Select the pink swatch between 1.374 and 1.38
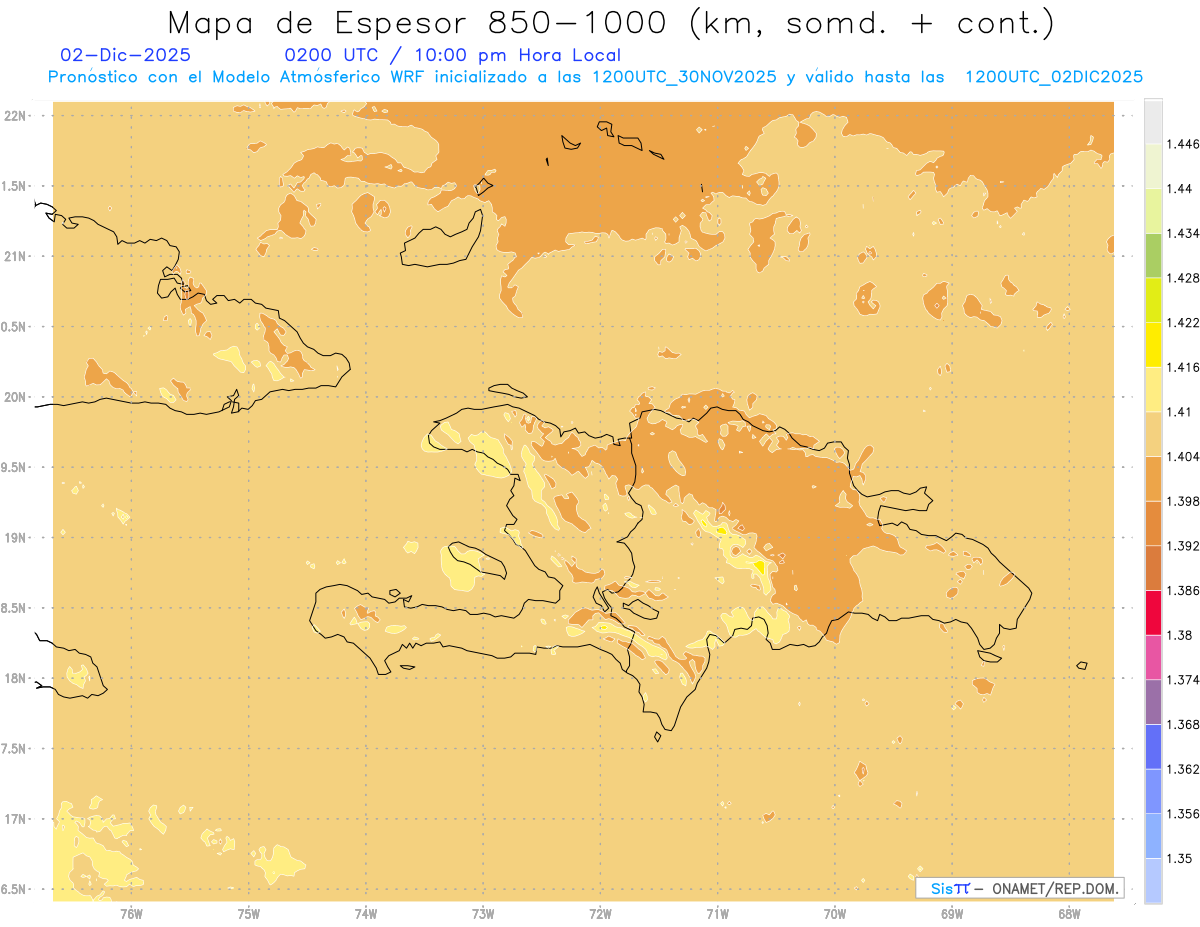This screenshot has width=1200, height=927. pos(1153,657)
